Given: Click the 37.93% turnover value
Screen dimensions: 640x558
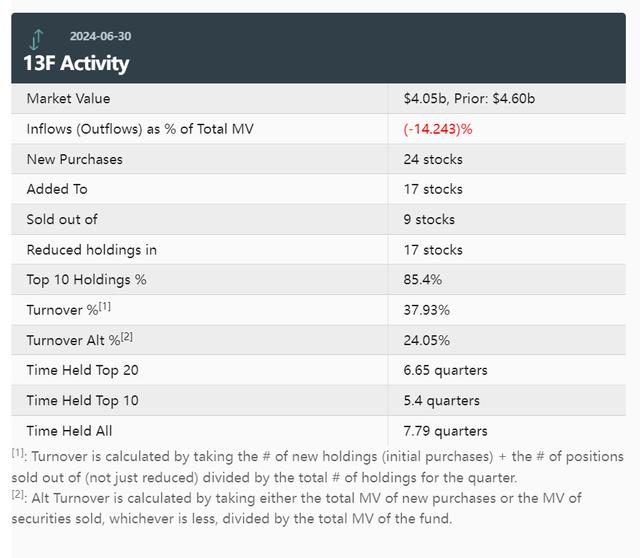Looking at the screenshot, I should [x=427, y=310].
